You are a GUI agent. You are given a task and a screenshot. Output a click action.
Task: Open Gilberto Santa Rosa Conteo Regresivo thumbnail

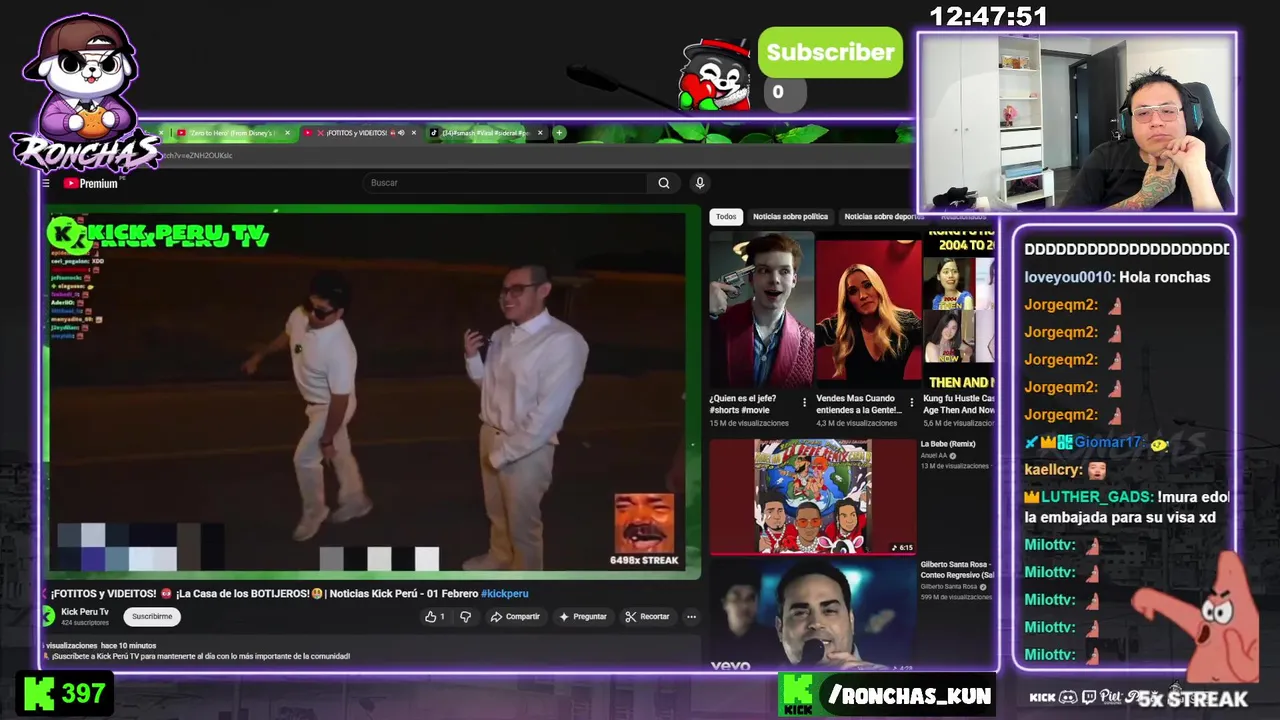(x=813, y=613)
